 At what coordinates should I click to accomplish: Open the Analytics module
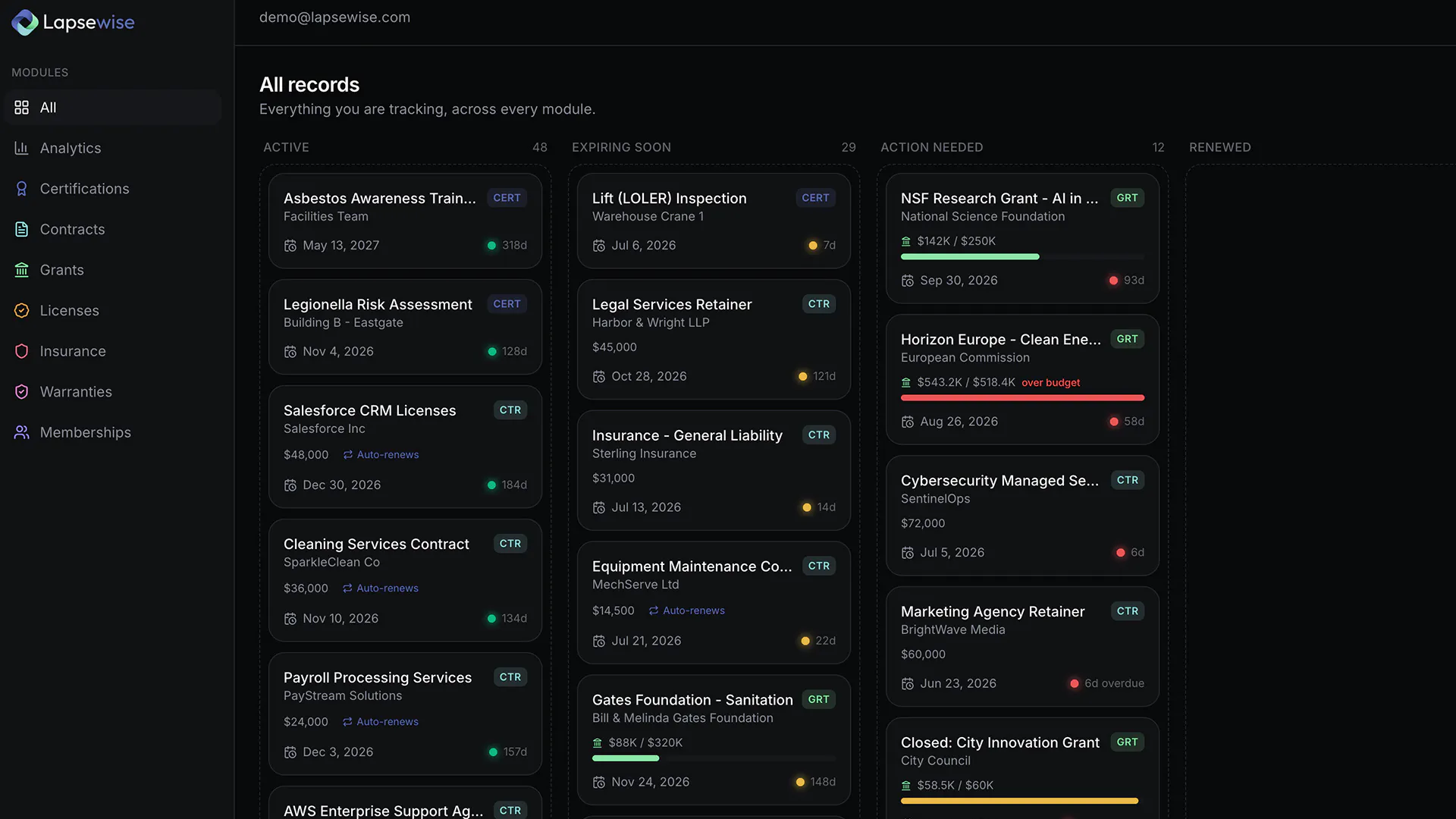112,148
